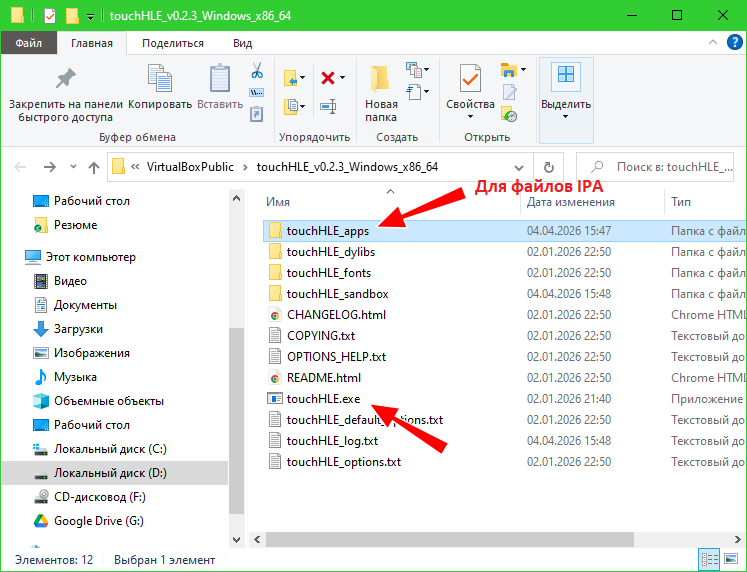Select Этот компьютер in the navigation pane

tap(91, 257)
